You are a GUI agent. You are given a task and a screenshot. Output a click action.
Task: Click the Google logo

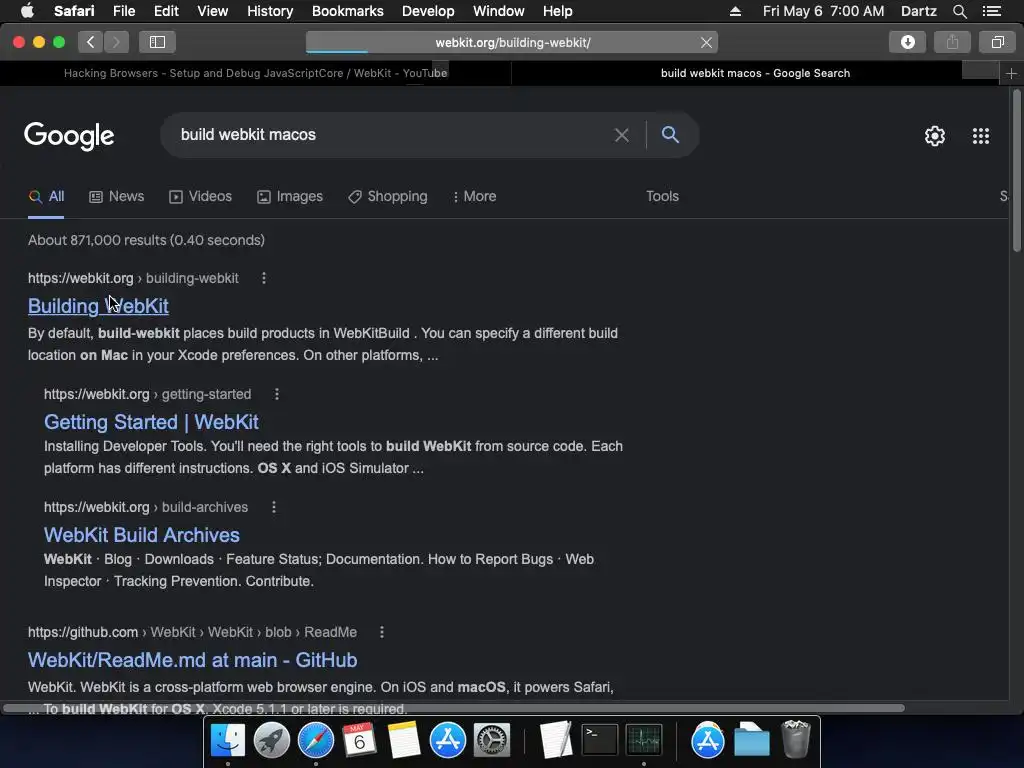pos(69,136)
